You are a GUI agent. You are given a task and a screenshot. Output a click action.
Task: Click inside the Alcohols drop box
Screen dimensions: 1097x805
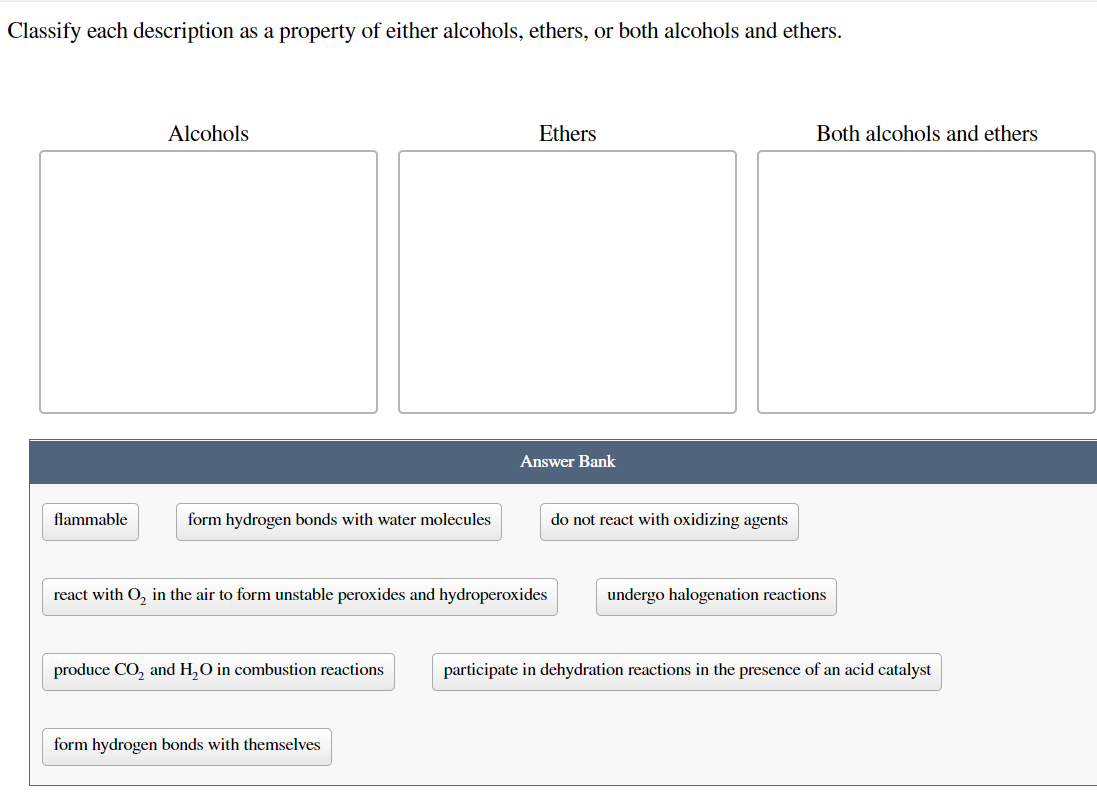208,281
